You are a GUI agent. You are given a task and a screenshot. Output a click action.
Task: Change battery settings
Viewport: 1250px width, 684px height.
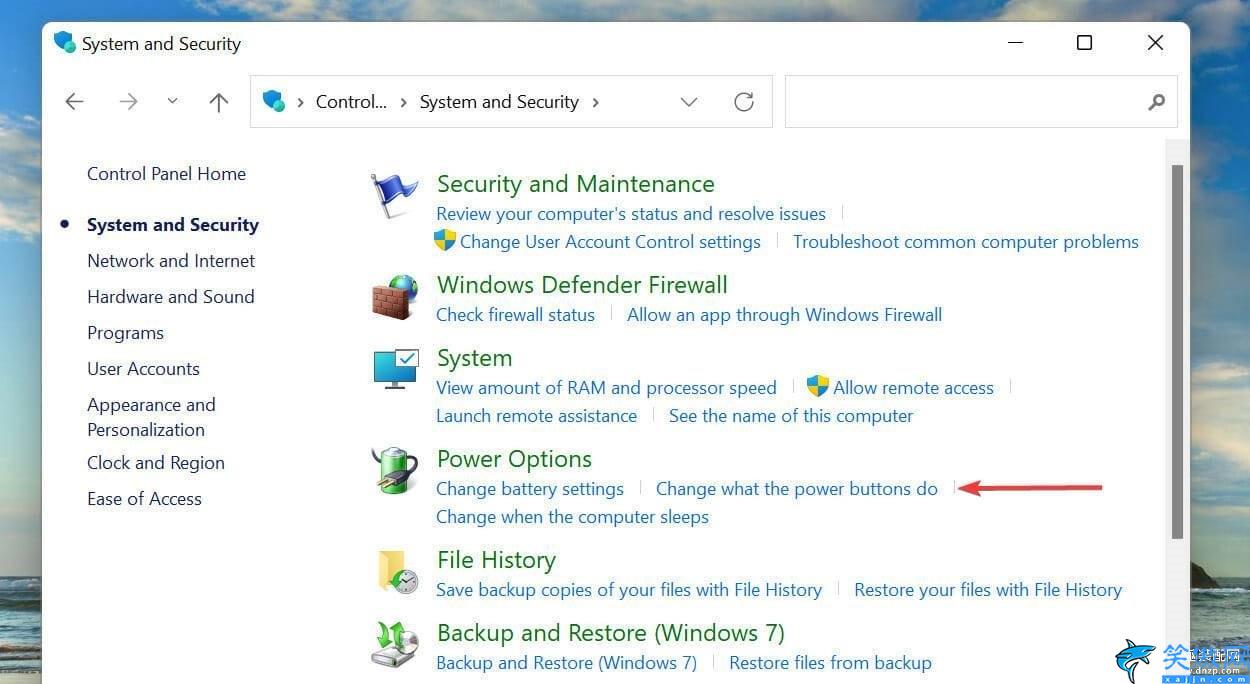click(530, 489)
